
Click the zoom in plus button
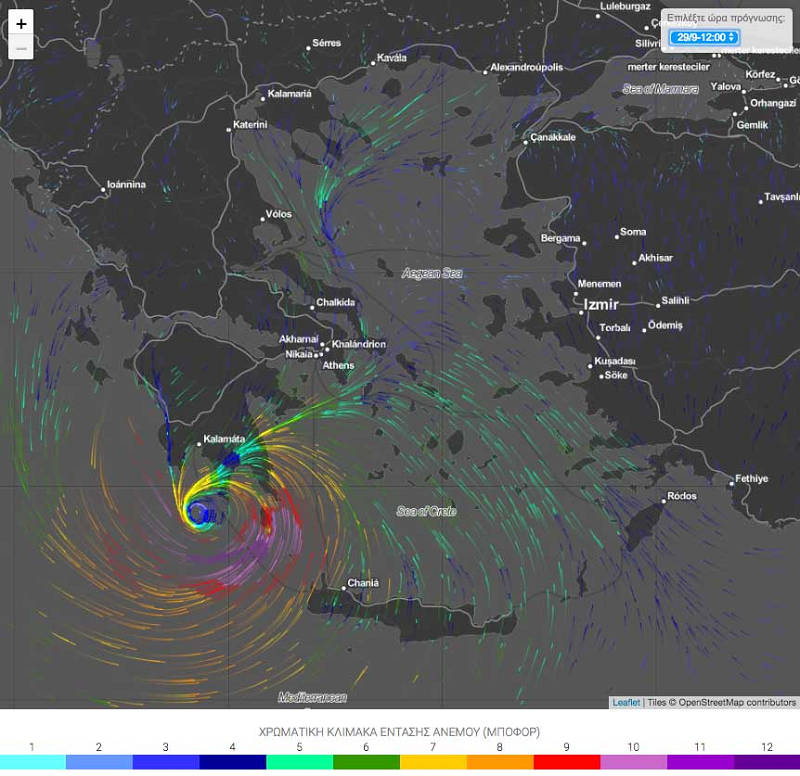[x=21, y=23]
